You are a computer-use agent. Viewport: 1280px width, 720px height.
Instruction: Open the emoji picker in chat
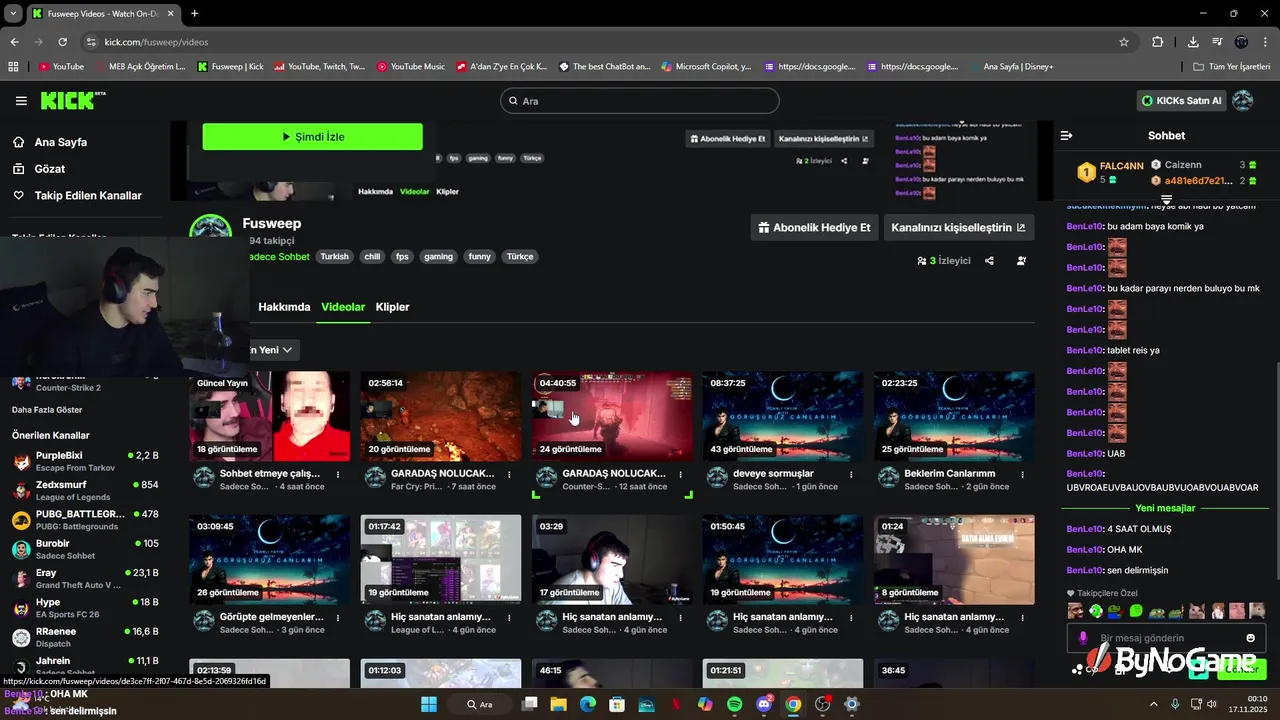click(x=1250, y=638)
